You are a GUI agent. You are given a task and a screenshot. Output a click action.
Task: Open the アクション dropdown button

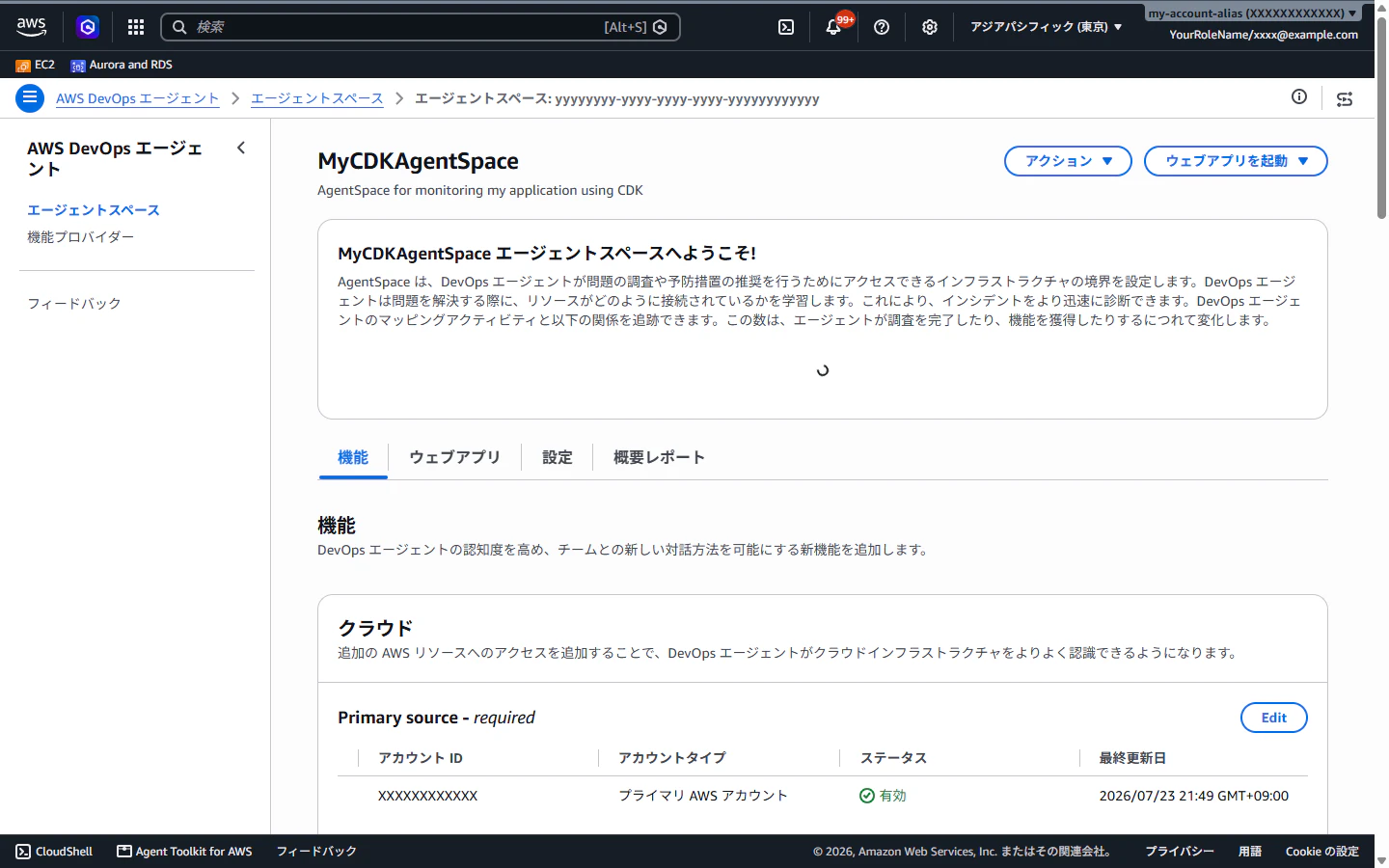pyautogui.click(x=1069, y=161)
